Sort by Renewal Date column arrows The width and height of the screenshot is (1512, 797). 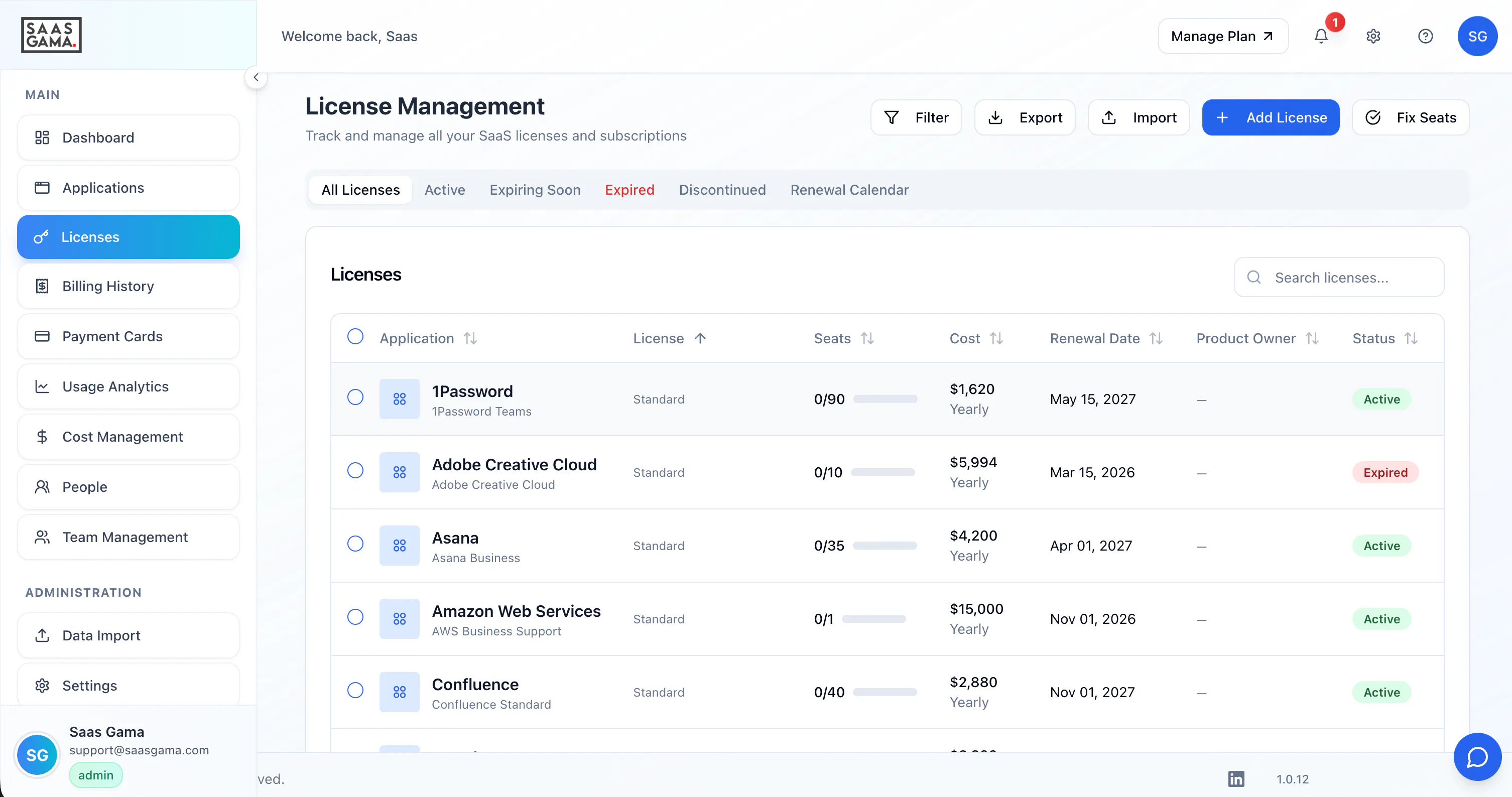pyautogui.click(x=1156, y=338)
